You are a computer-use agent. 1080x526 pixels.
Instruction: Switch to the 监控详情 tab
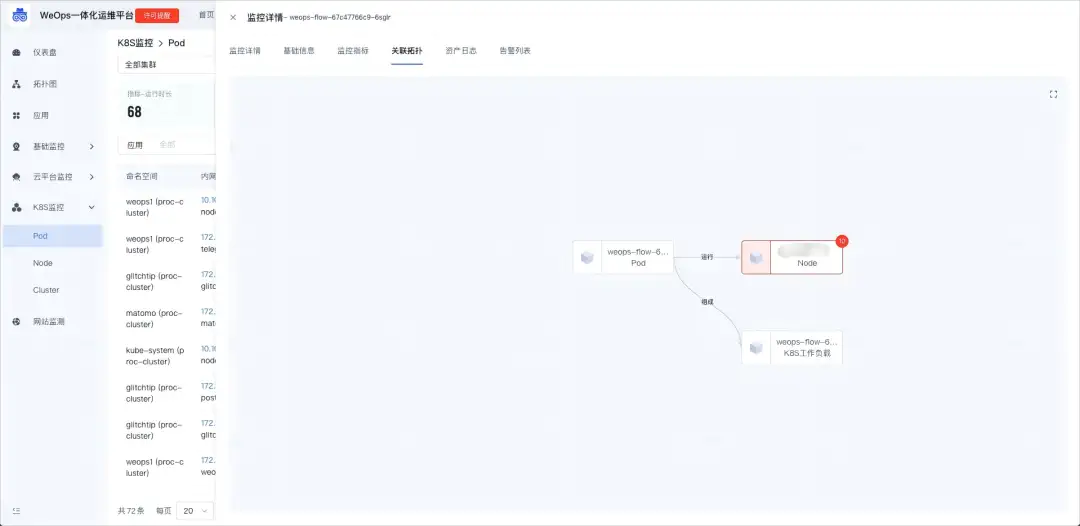[245, 51]
